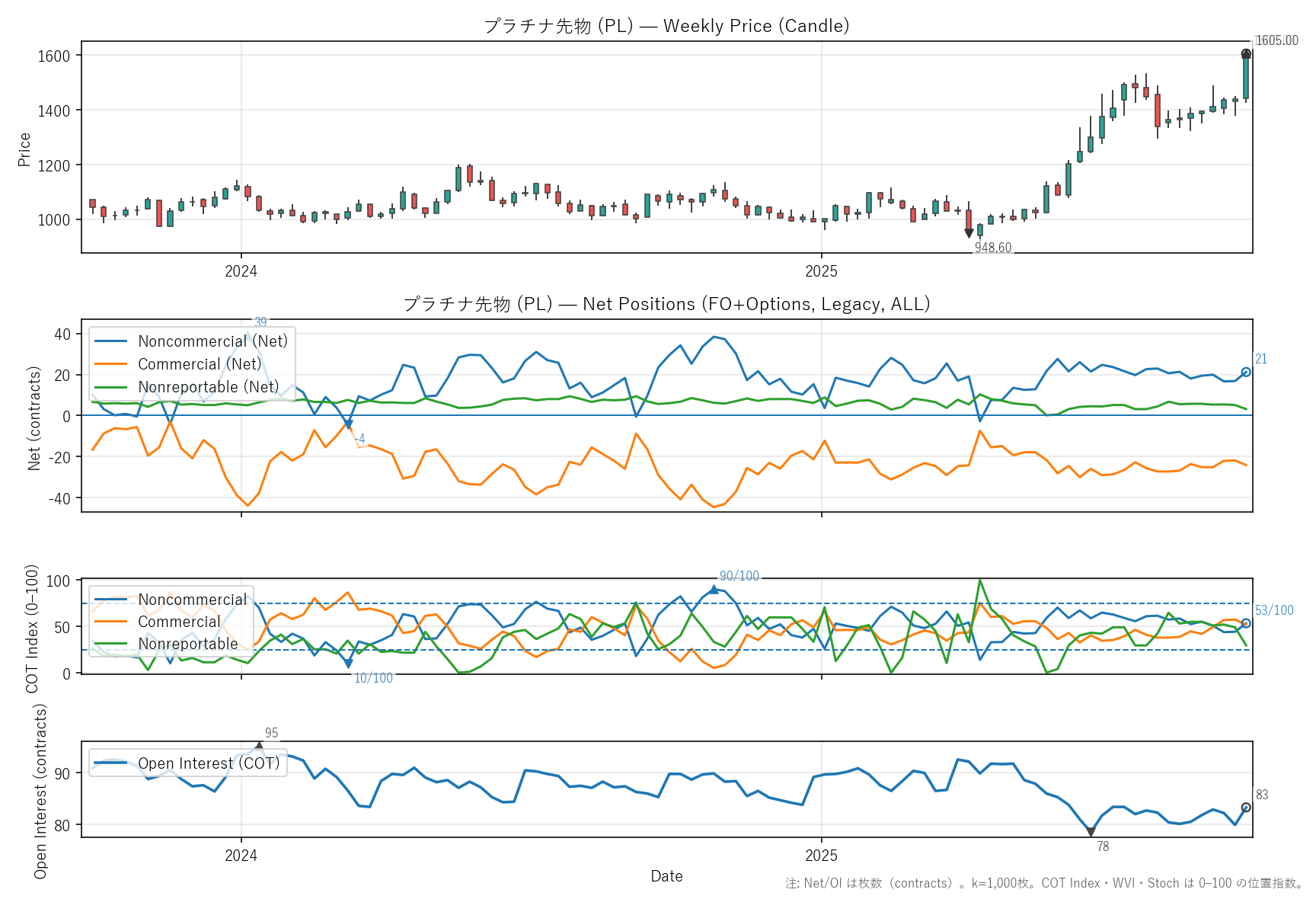This screenshot has height=899, width=1316.
Task: Click Nonreportable in the COT Index legend
Action: coord(187,644)
